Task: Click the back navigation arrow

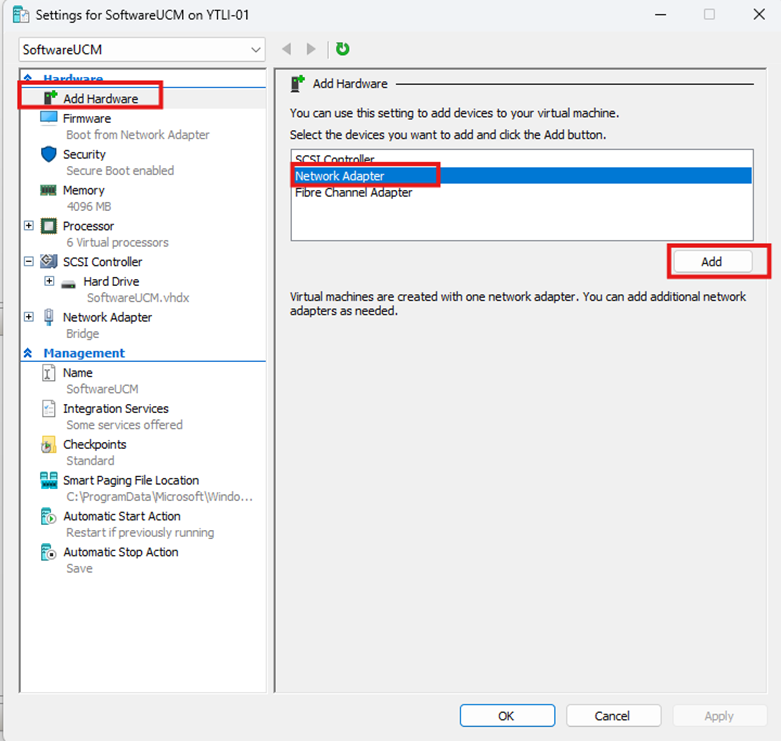Action: click(x=286, y=49)
